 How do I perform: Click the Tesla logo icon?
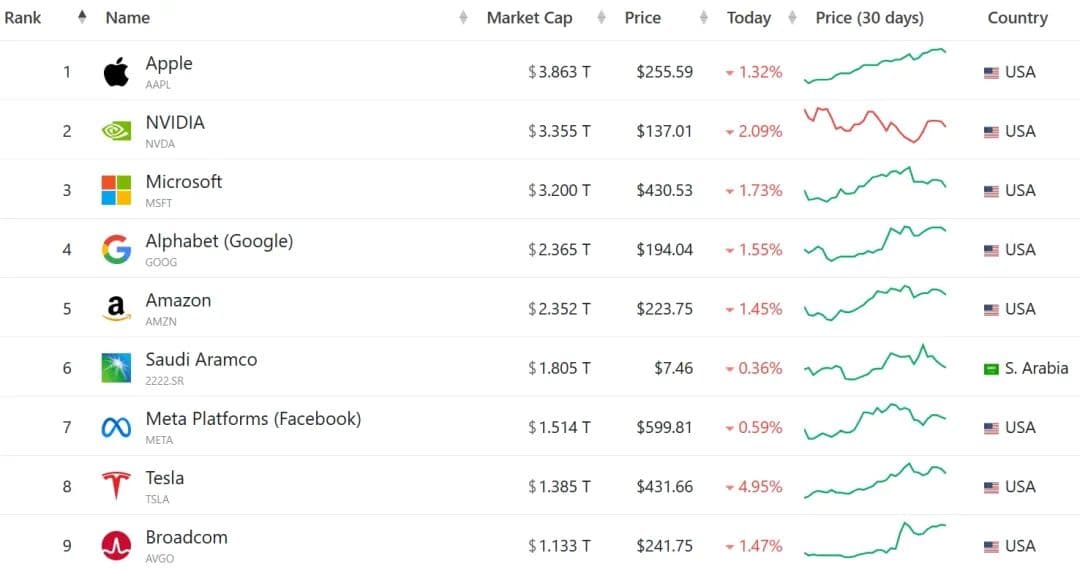pyautogui.click(x=116, y=487)
